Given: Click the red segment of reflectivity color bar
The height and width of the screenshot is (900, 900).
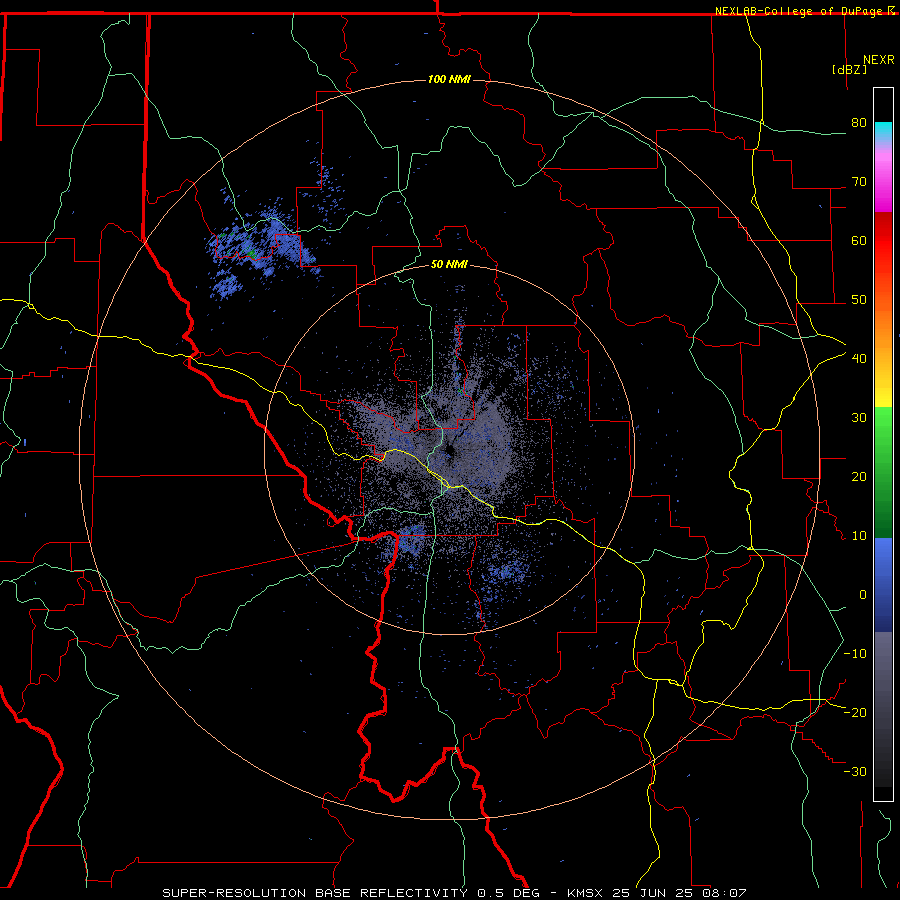Looking at the screenshot, I should click(x=883, y=247).
